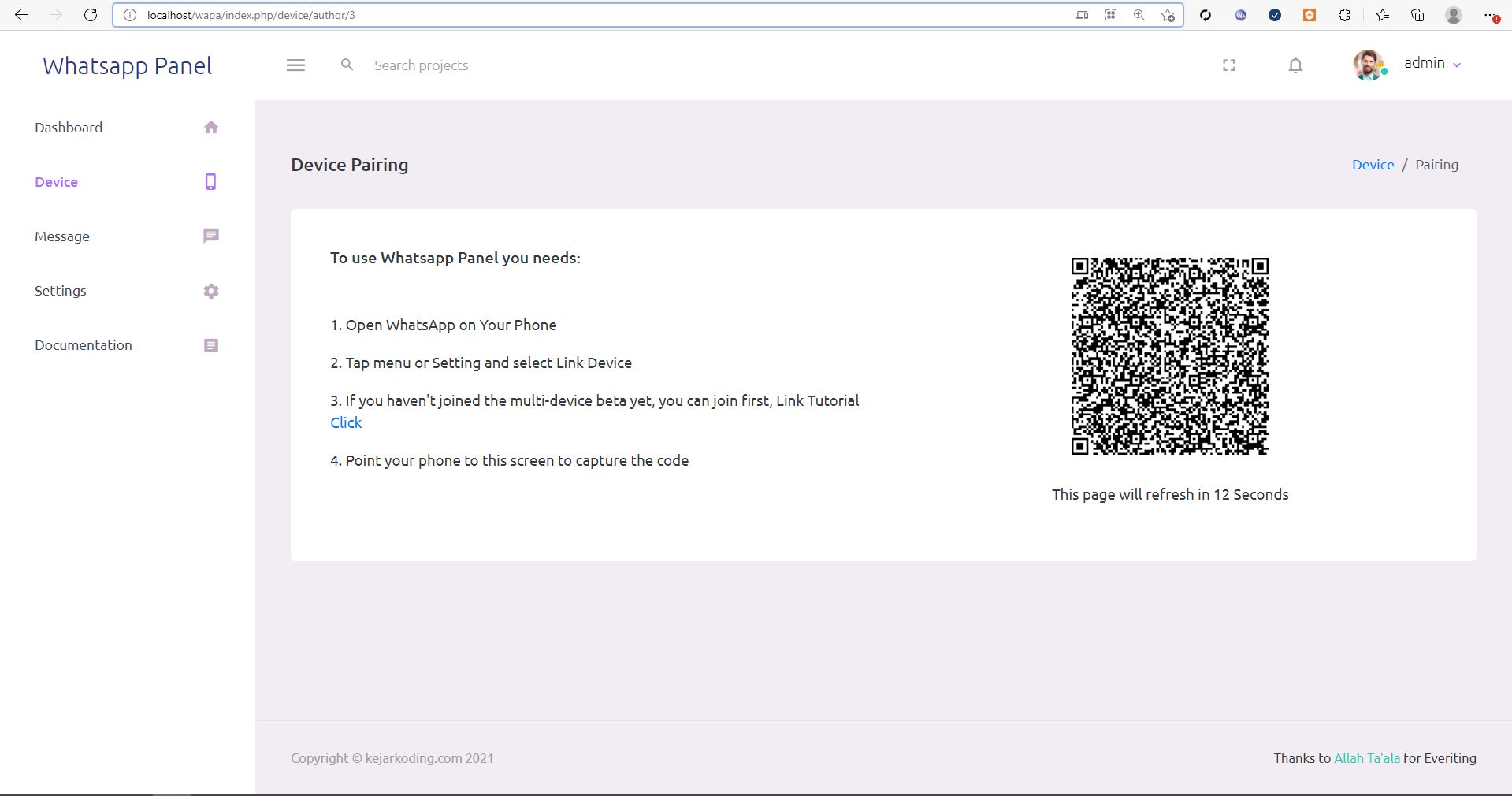1512x796 pixels.
Task: Toggle fullscreen mode icon
Action: click(x=1228, y=65)
